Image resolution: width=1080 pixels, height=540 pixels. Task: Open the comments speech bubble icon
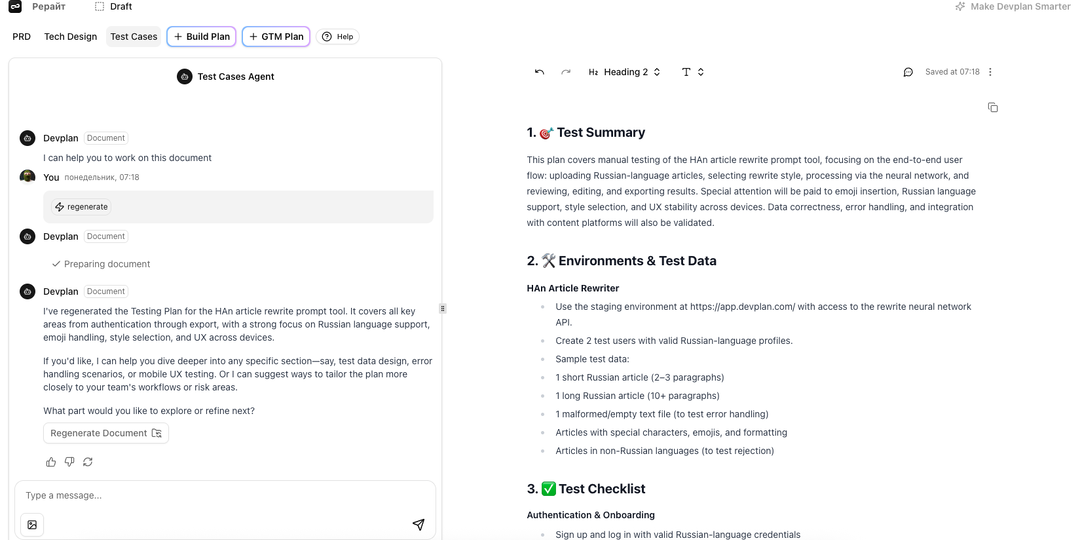(x=908, y=72)
